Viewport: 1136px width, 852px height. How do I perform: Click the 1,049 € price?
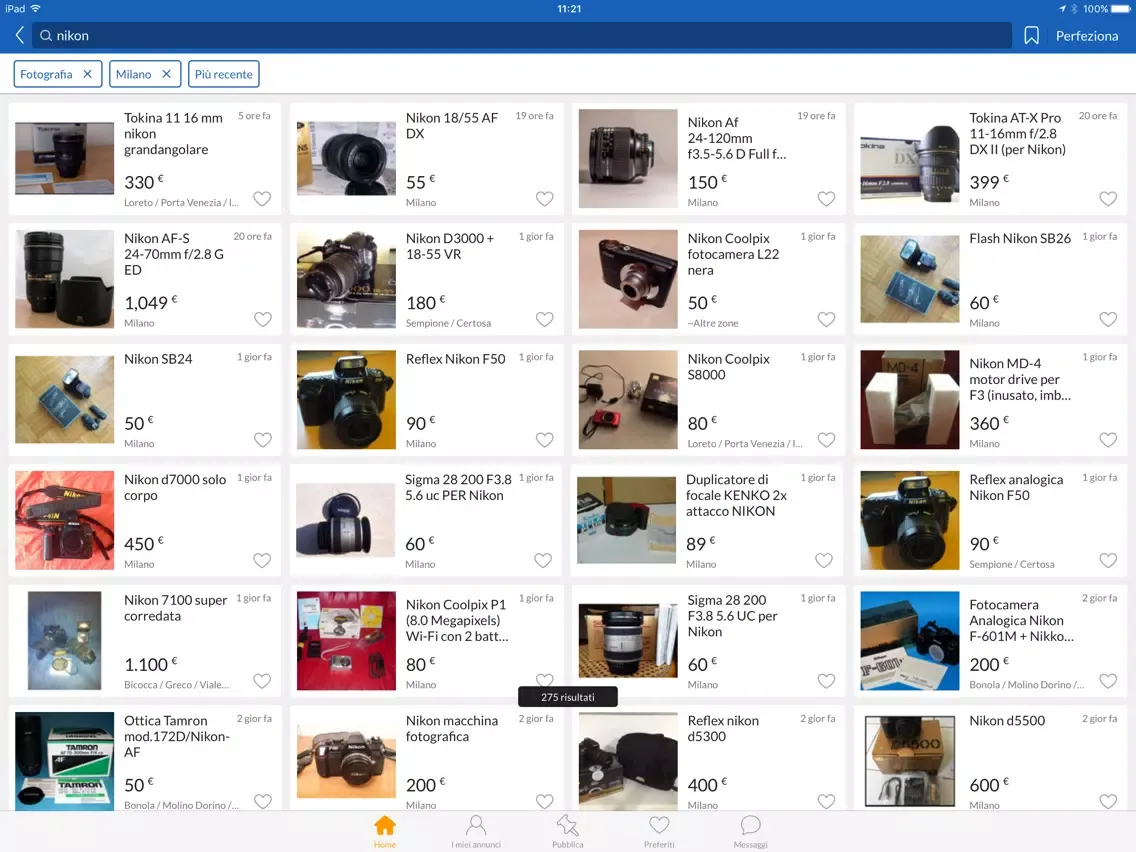151,302
